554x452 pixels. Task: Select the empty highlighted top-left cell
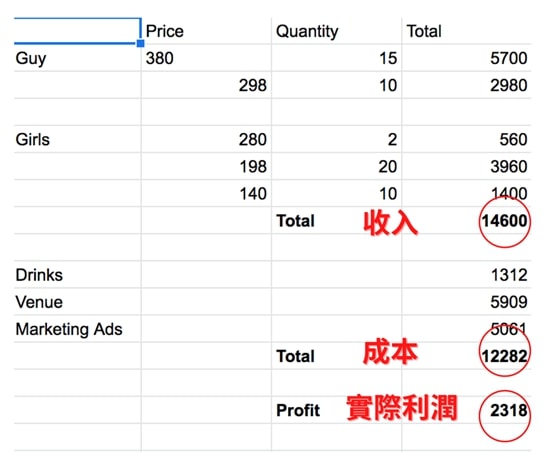pos(77,31)
